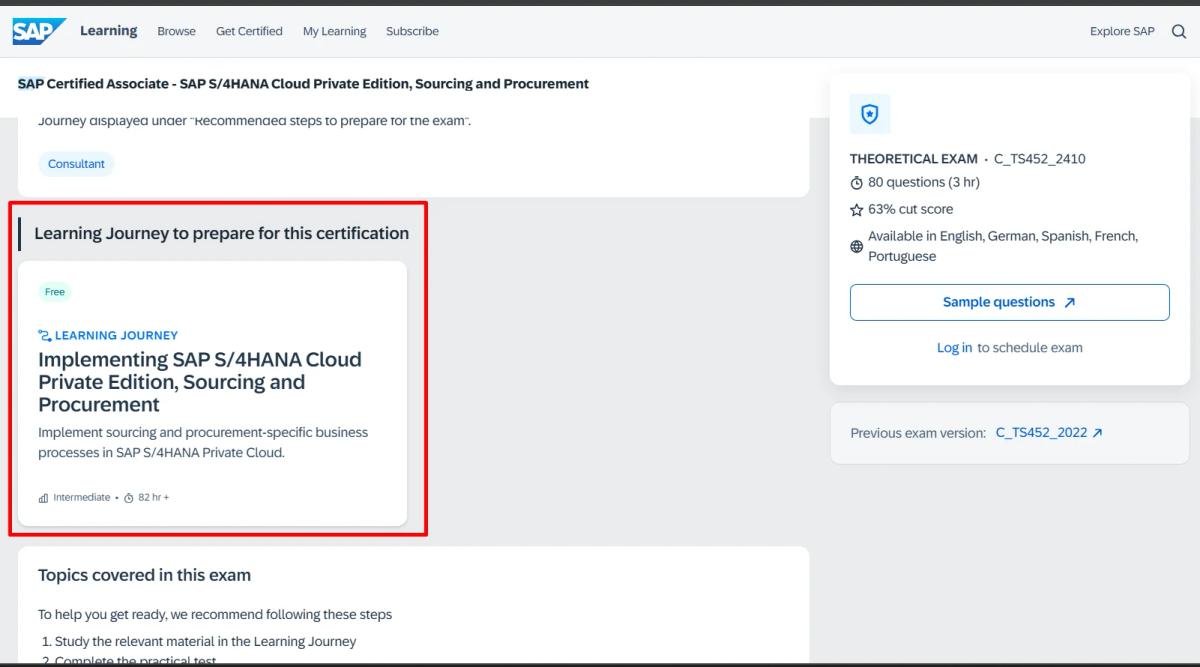Click the journey description about business processes
This screenshot has height=667, width=1200.
[x=203, y=442]
